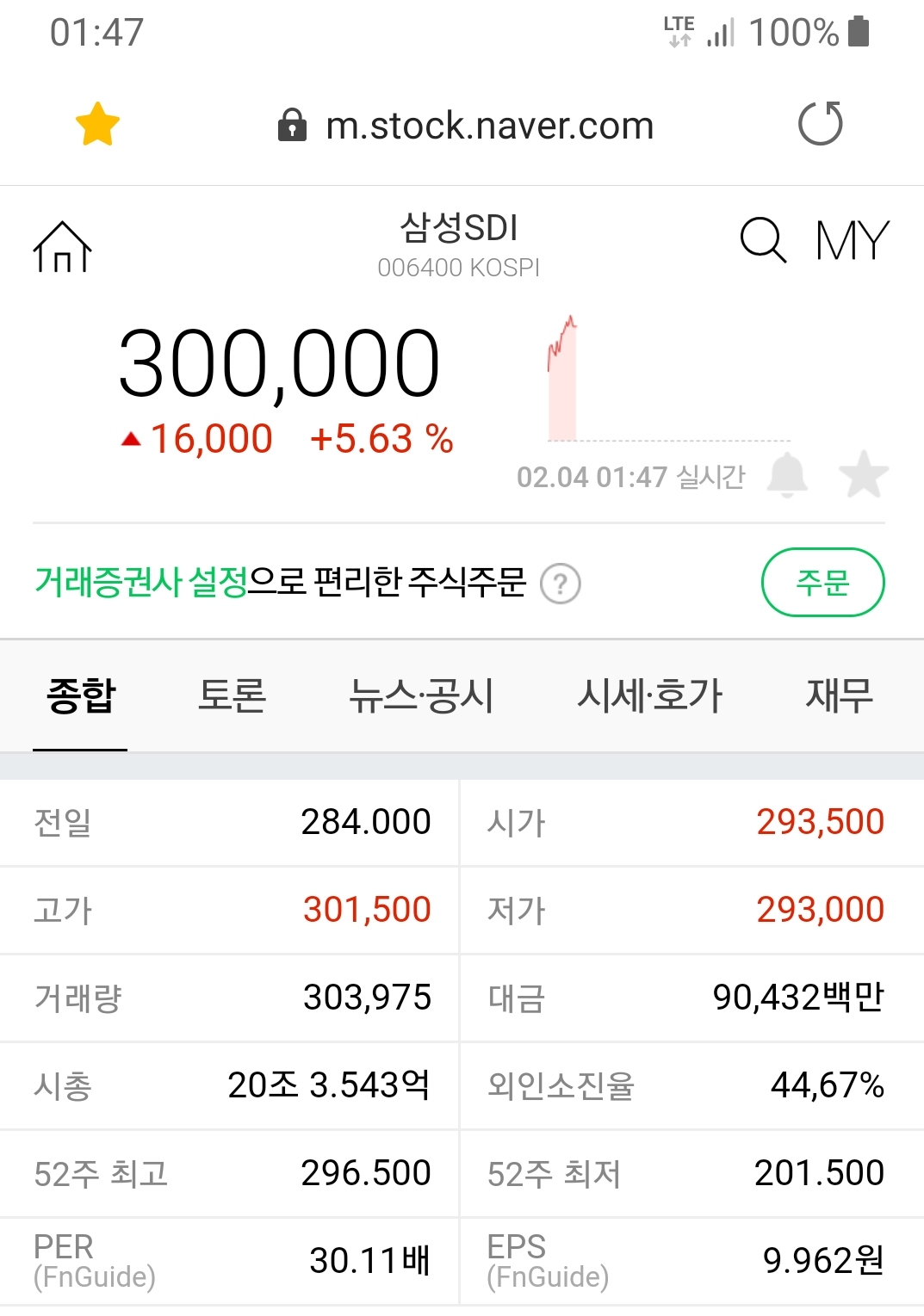Set price alert with bell icon
The width and height of the screenshot is (924, 1316).
tap(787, 475)
